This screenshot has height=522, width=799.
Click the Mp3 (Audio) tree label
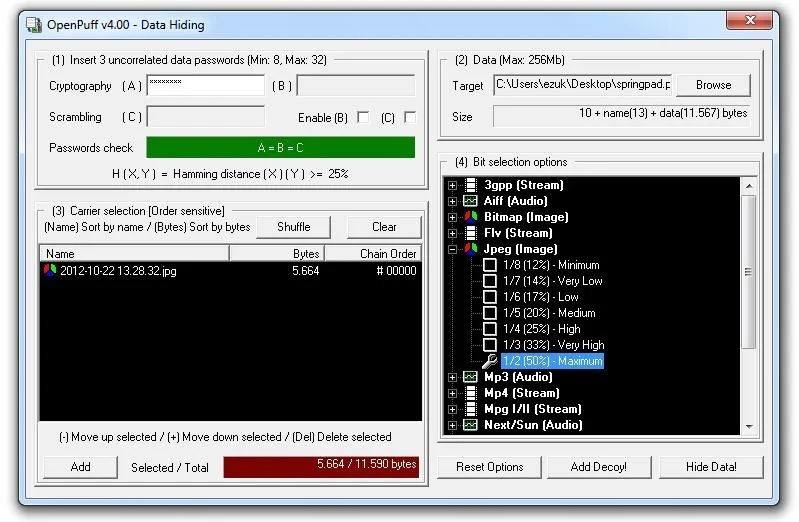click(x=518, y=377)
